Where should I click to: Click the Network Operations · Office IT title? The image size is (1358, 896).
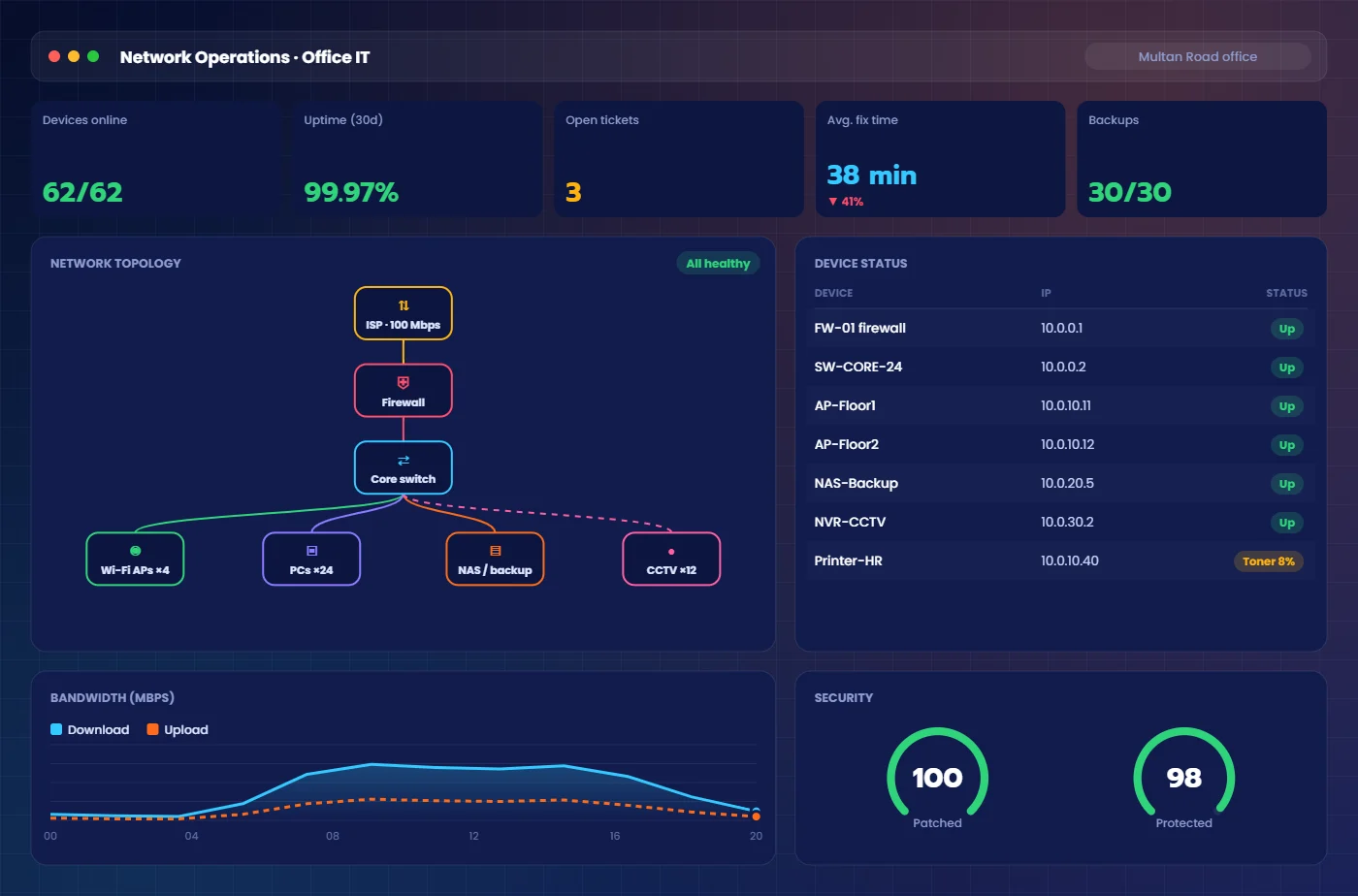[244, 57]
